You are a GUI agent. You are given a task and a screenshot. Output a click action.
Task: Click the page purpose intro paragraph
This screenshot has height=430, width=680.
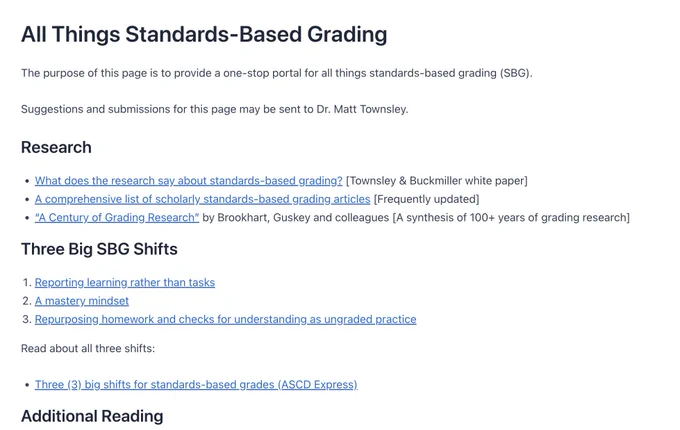click(x=277, y=73)
